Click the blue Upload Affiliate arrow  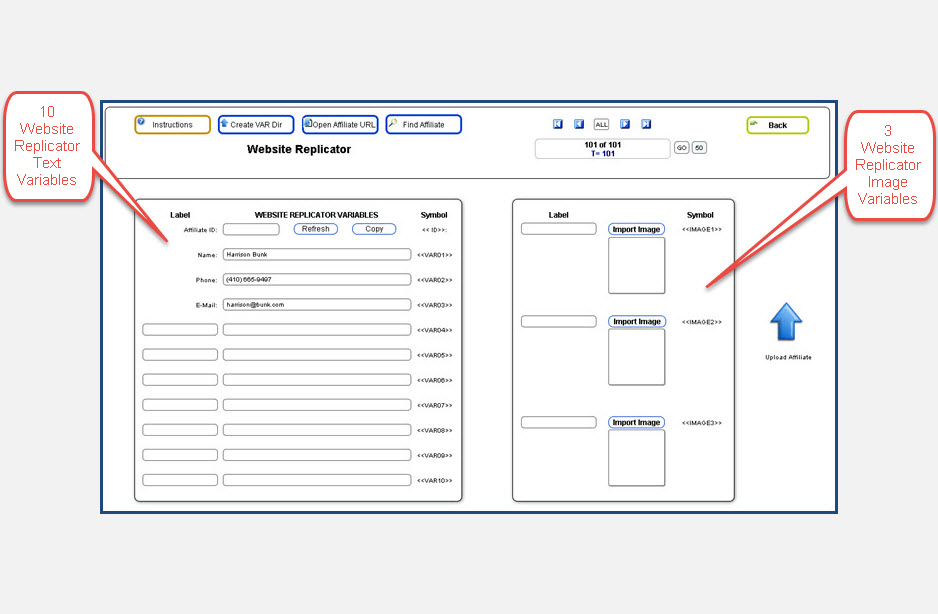(x=786, y=323)
